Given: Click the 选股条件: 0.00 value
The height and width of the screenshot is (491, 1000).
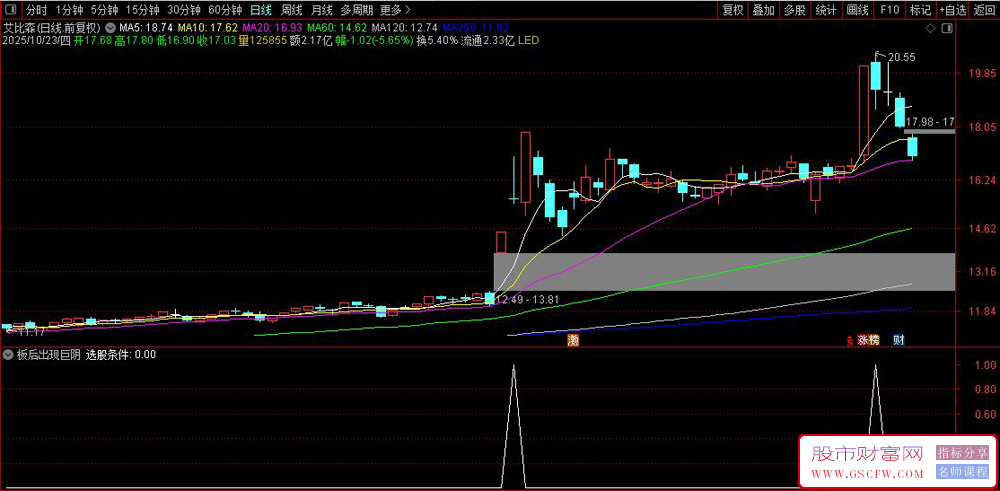Looking at the screenshot, I should 121,356.
